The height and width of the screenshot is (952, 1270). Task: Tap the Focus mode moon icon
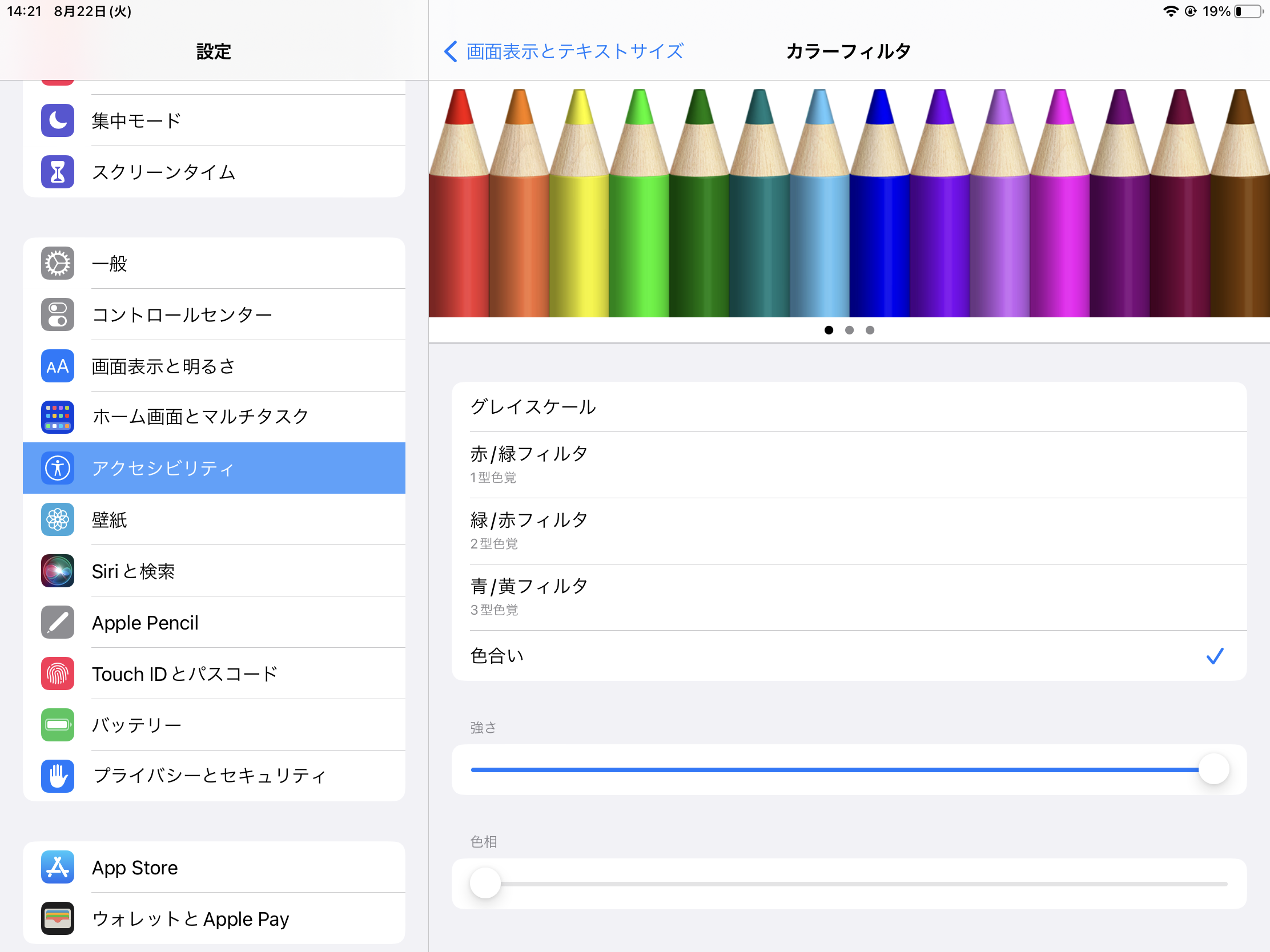pyautogui.click(x=58, y=120)
